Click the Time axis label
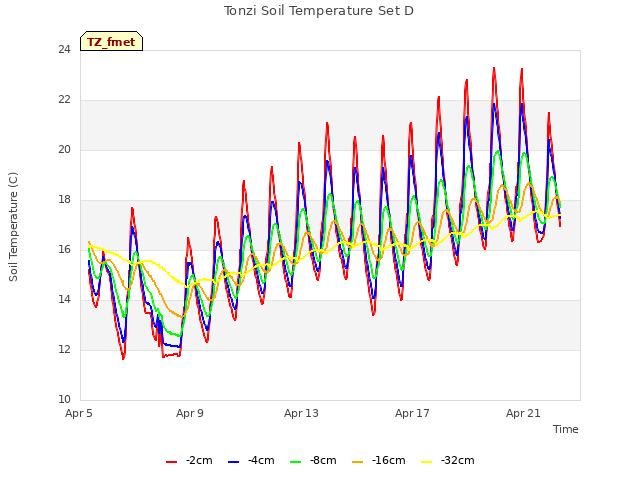Screen dimensions: 640x480 (566, 429)
